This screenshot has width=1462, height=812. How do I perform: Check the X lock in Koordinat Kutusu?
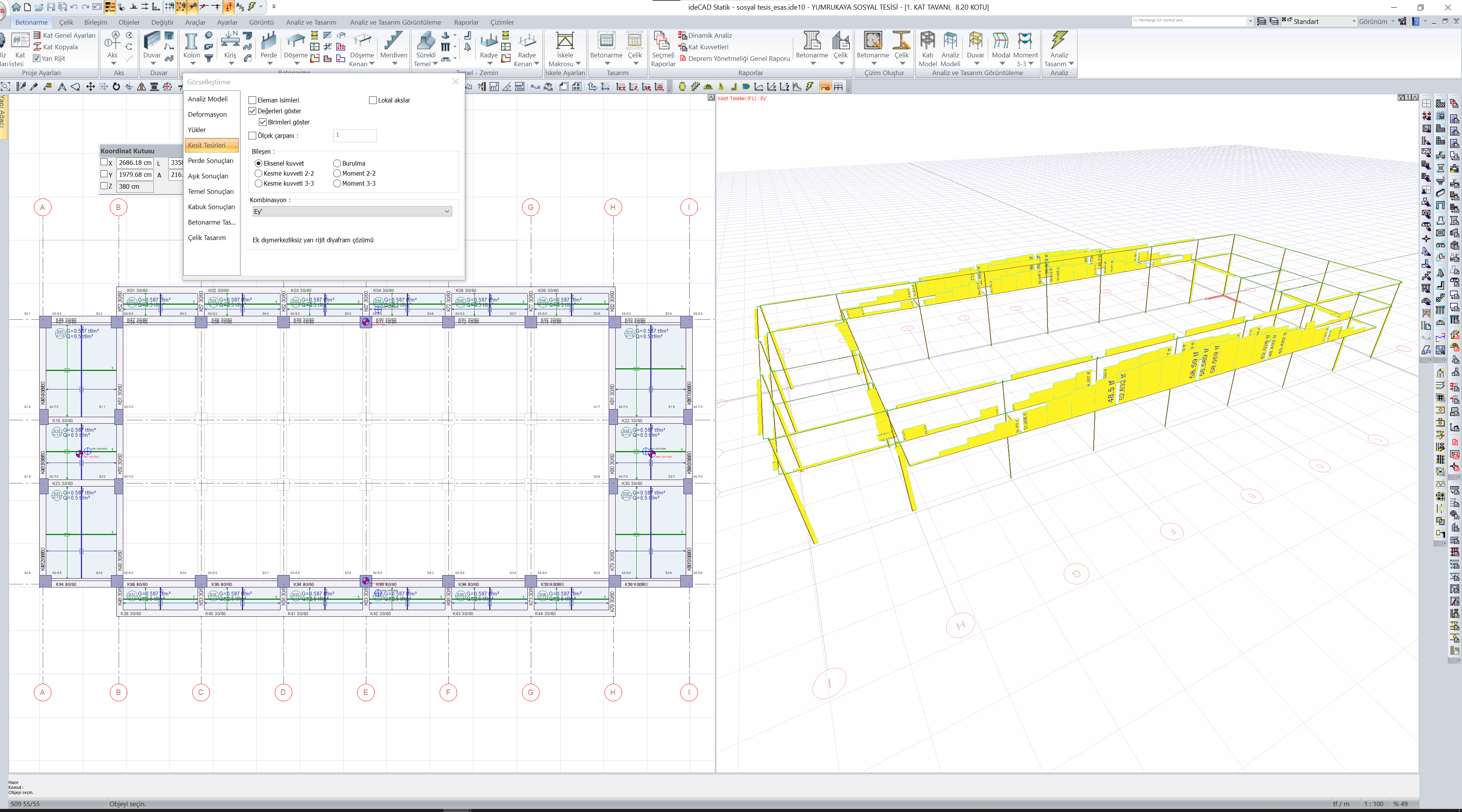pos(104,162)
